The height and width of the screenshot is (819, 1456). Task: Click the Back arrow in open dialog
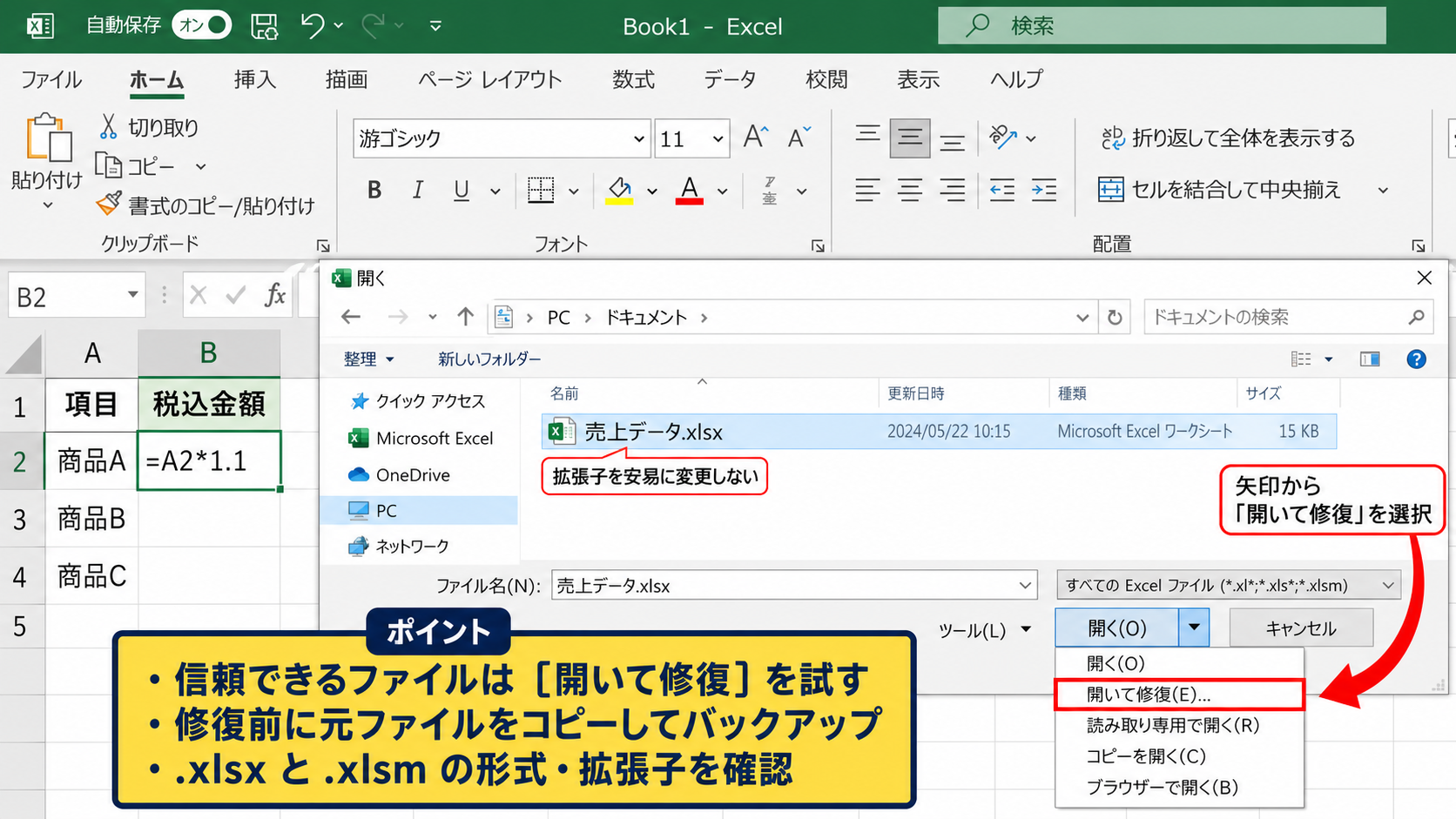pyautogui.click(x=351, y=317)
